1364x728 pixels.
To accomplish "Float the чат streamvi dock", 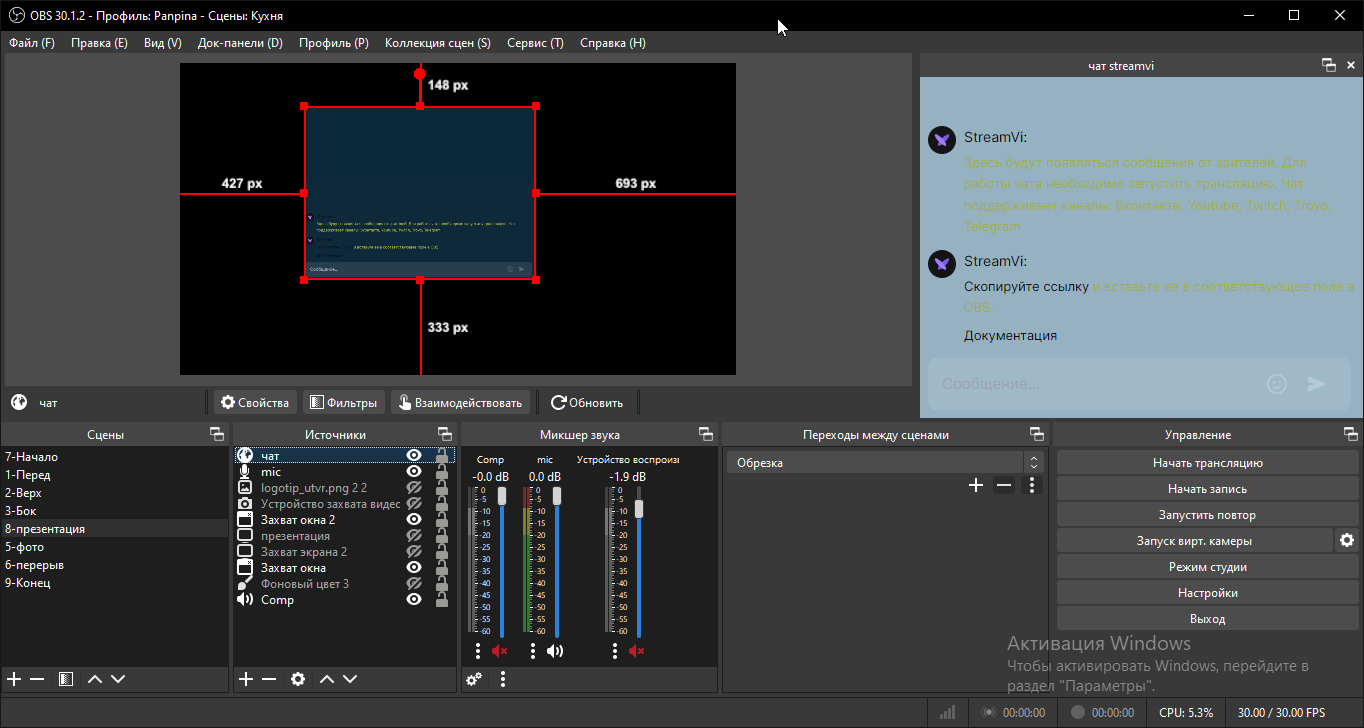I will 1329,65.
